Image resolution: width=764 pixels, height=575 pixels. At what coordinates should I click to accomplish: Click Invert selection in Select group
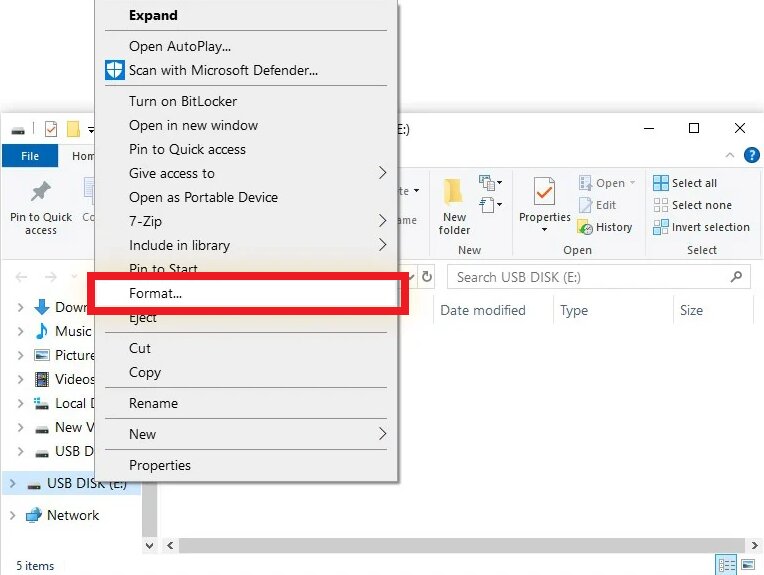coord(661,227)
